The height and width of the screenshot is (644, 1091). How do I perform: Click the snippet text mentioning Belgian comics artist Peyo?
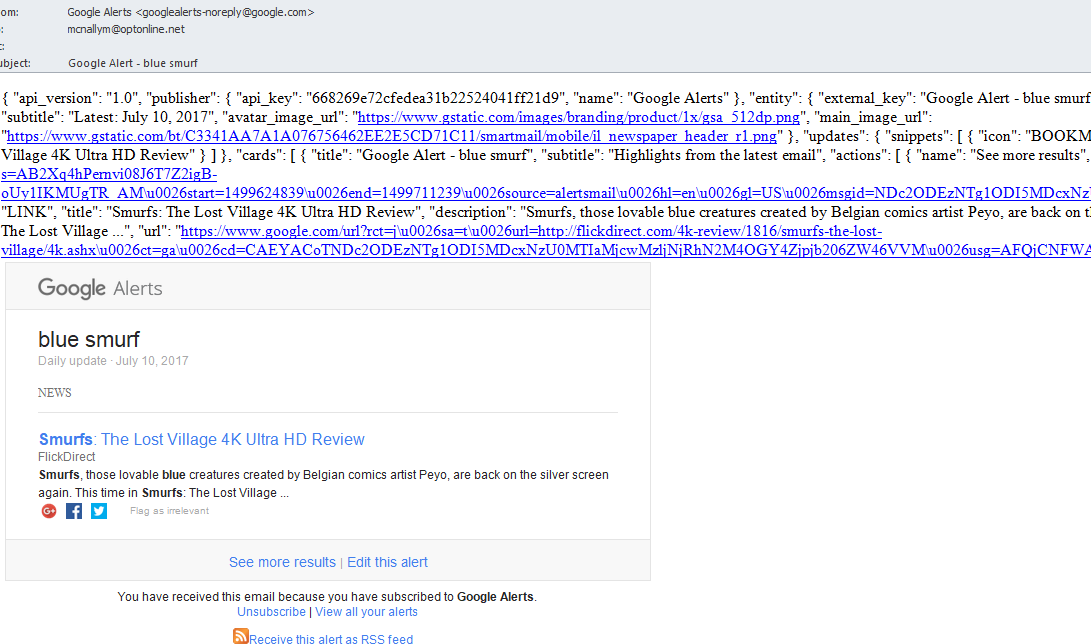tap(324, 484)
